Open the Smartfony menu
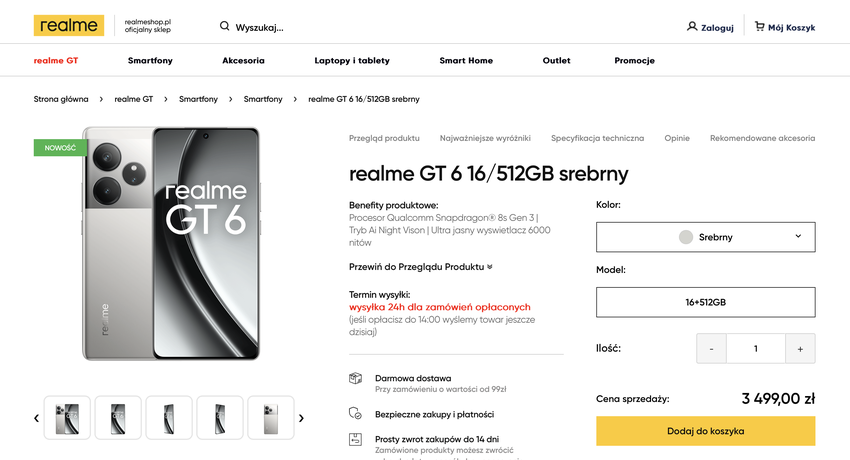The width and height of the screenshot is (850, 460). pyautogui.click(x=150, y=61)
